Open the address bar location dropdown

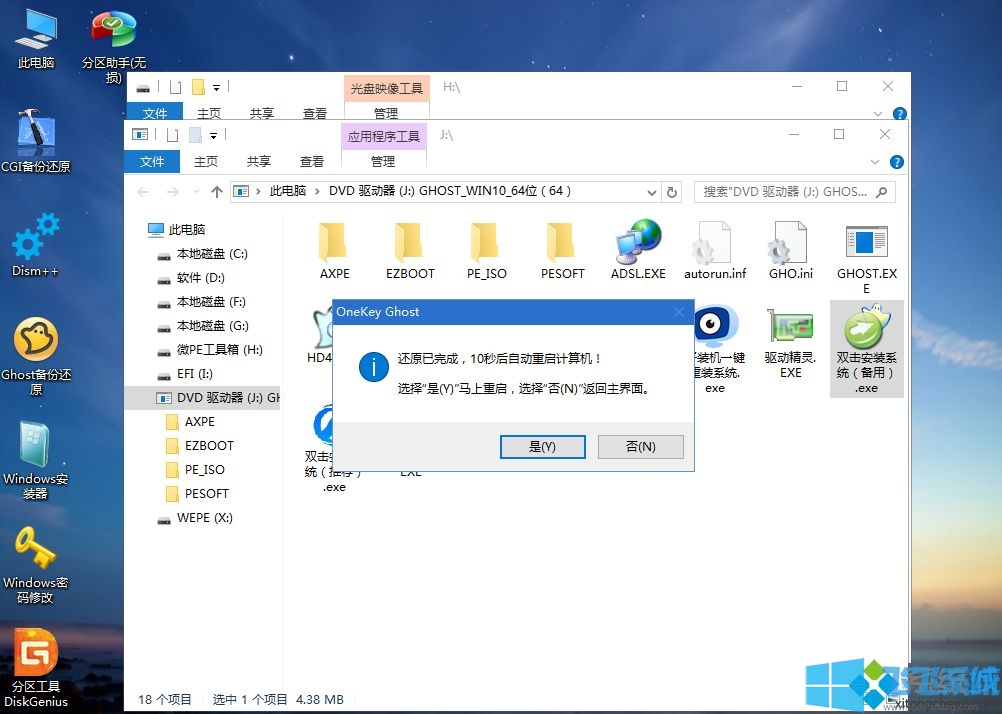click(x=652, y=191)
